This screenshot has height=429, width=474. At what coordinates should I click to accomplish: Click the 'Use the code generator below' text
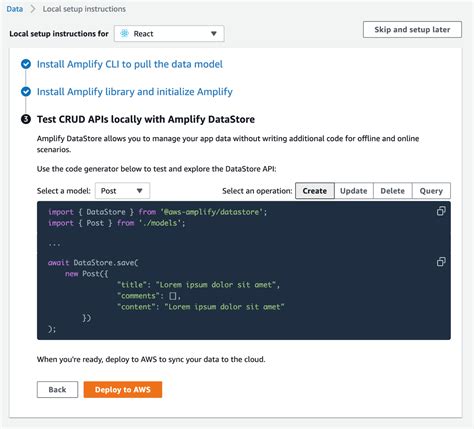157,169
